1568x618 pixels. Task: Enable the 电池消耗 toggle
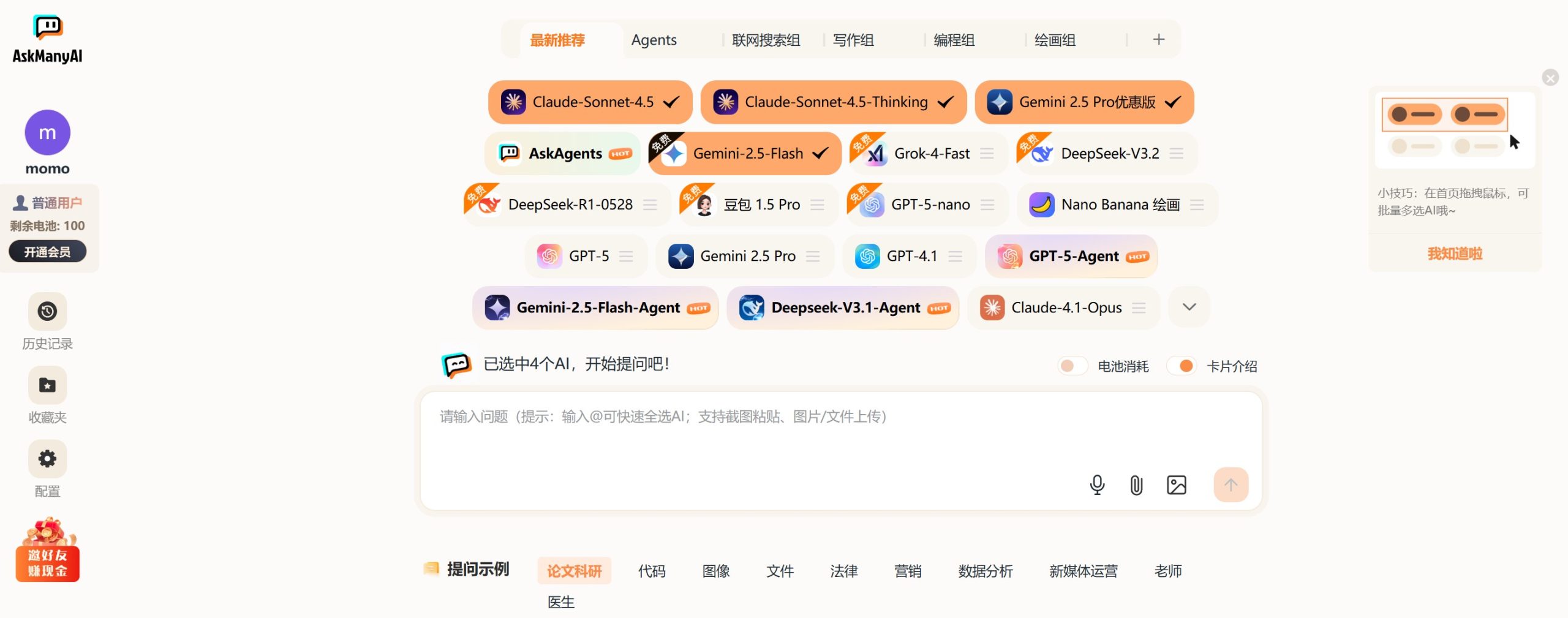1072,365
